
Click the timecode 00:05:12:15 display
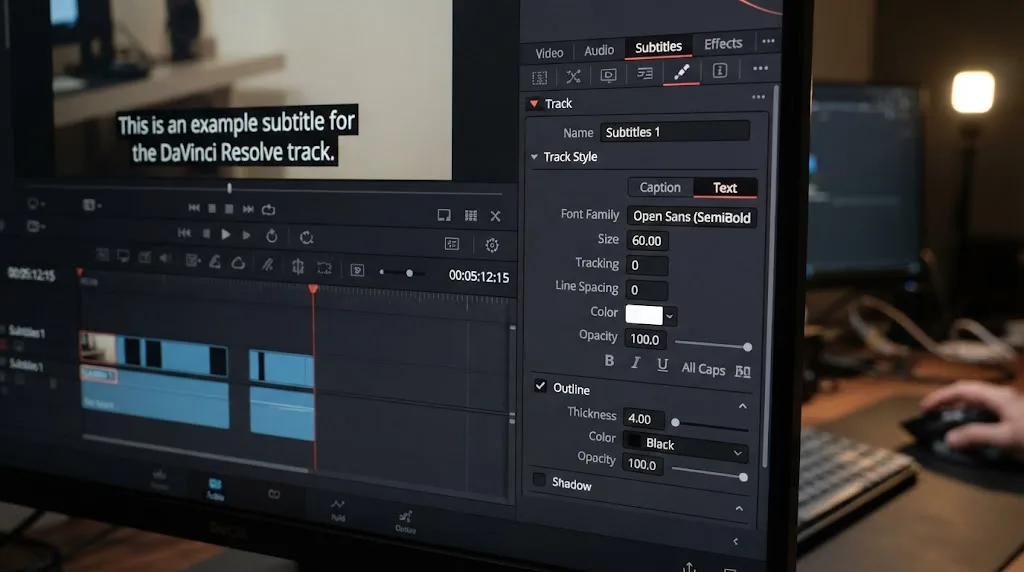coord(479,277)
